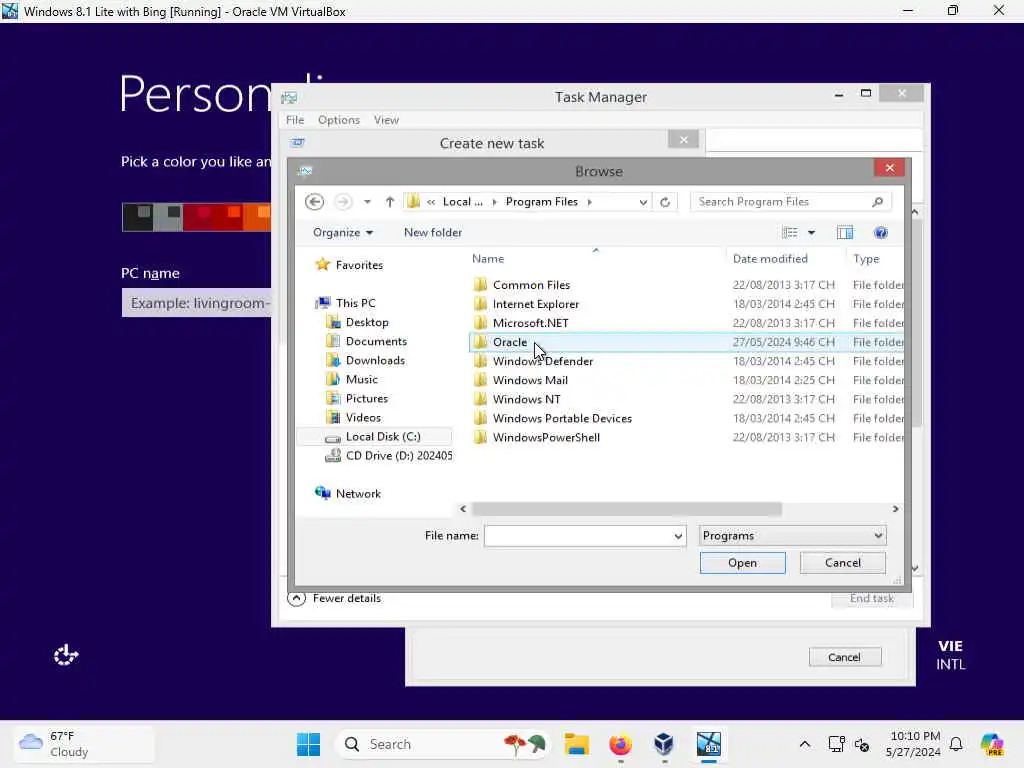Open Music in the navigation pane
This screenshot has height=768, width=1024.
(x=361, y=379)
